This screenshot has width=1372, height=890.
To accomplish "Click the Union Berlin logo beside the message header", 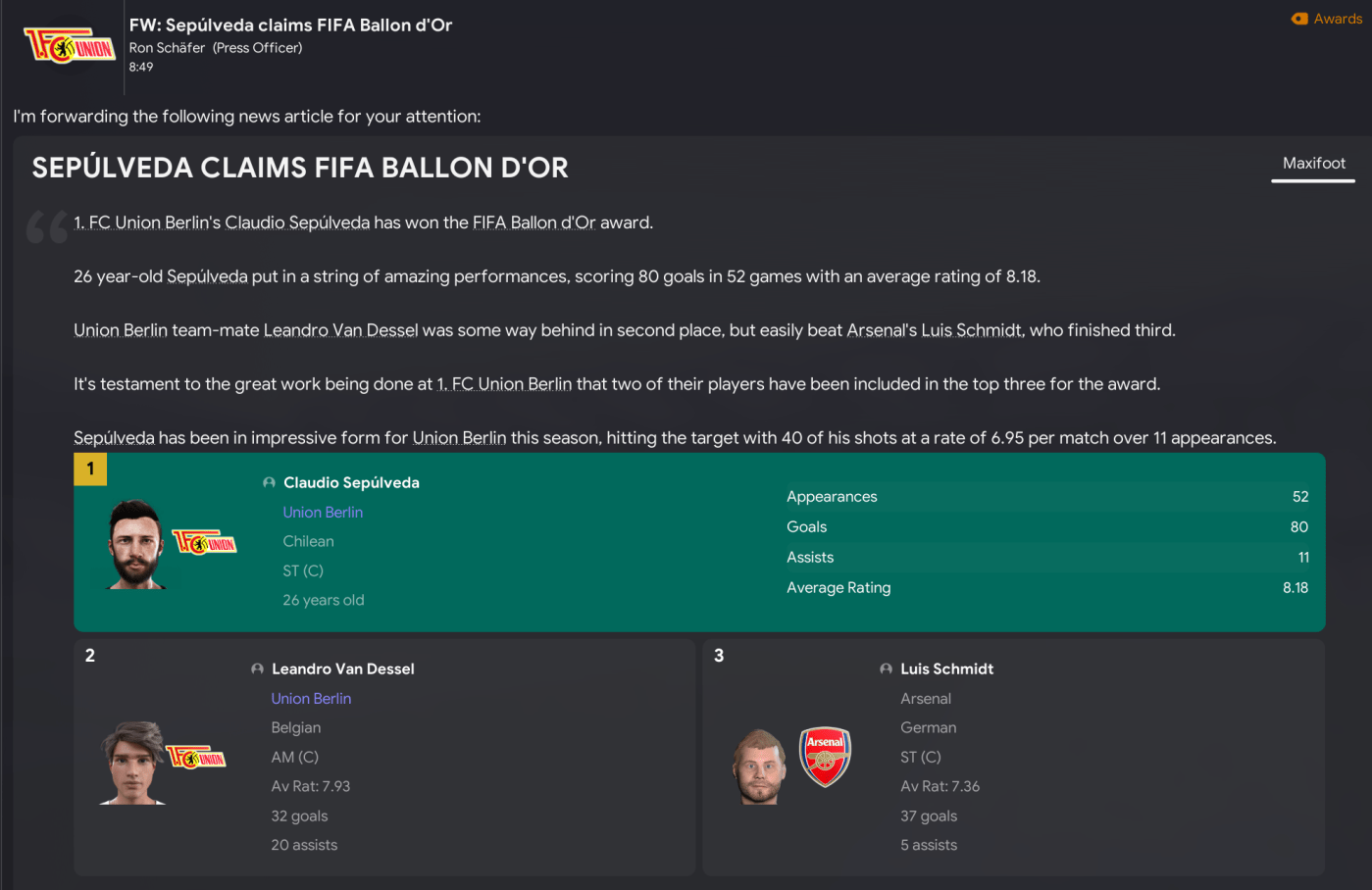I will 69,46.
